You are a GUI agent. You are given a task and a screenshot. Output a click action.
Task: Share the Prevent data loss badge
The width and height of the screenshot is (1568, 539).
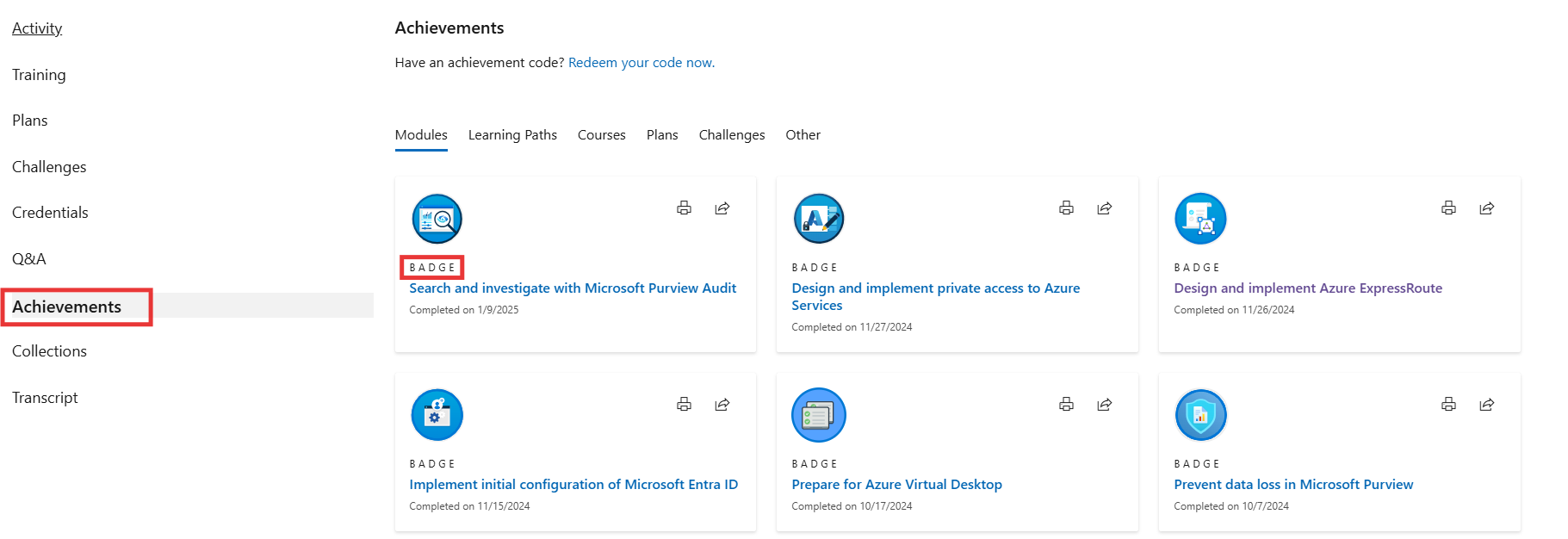[x=1487, y=404]
